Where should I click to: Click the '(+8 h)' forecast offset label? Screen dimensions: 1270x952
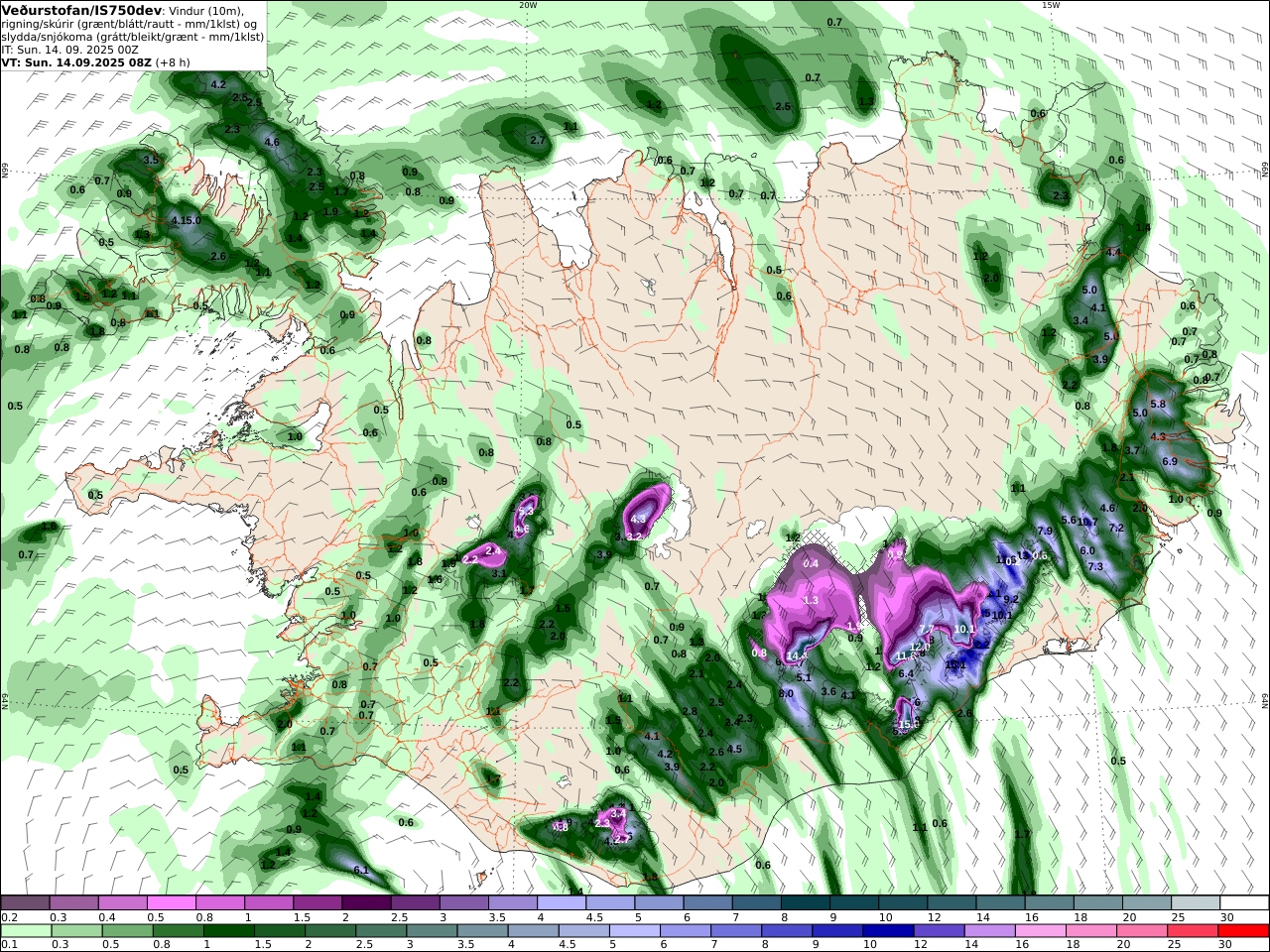173,62
